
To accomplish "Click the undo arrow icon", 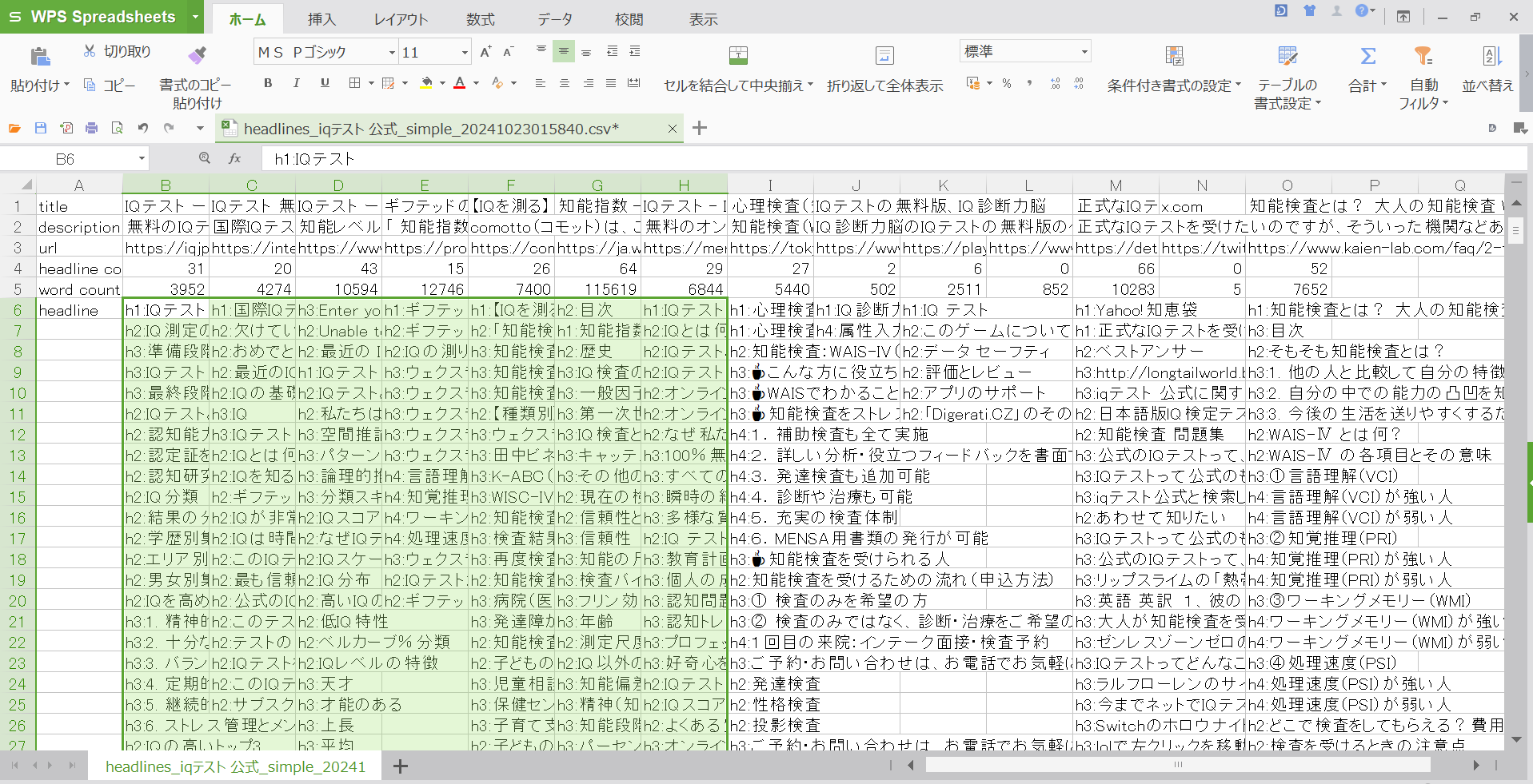I will 143,128.
